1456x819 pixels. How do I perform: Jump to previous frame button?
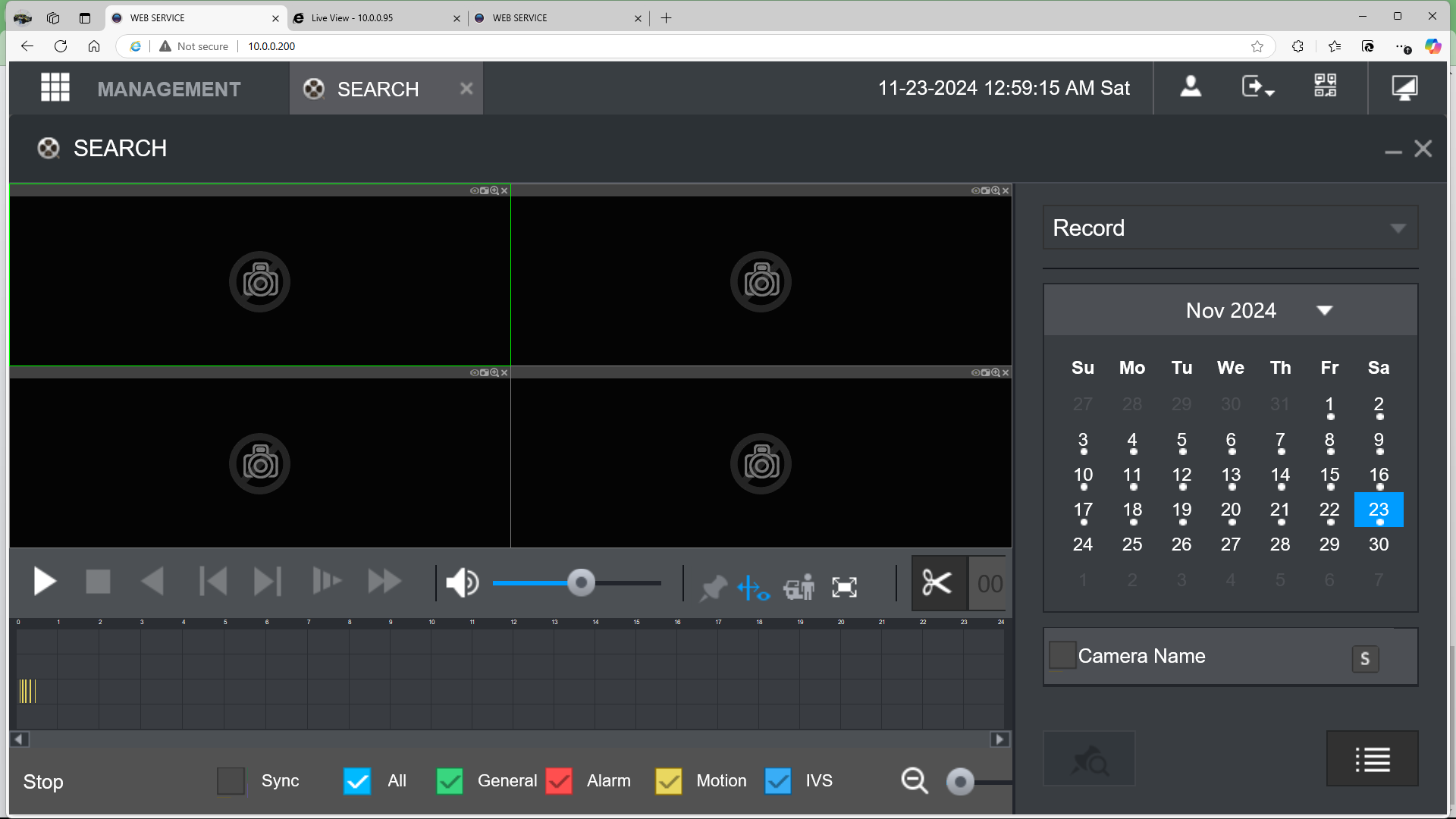pos(213,582)
